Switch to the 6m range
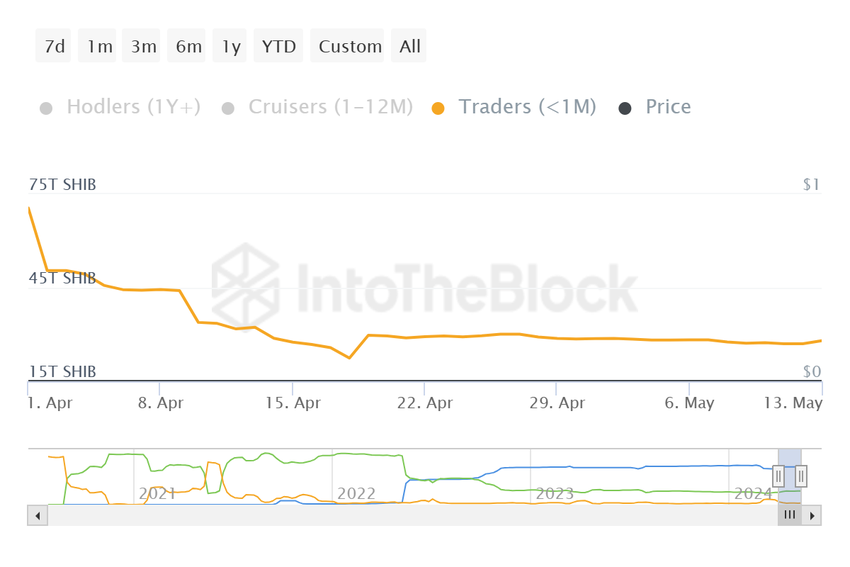The height and width of the screenshot is (567, 850). pos(188,47)
